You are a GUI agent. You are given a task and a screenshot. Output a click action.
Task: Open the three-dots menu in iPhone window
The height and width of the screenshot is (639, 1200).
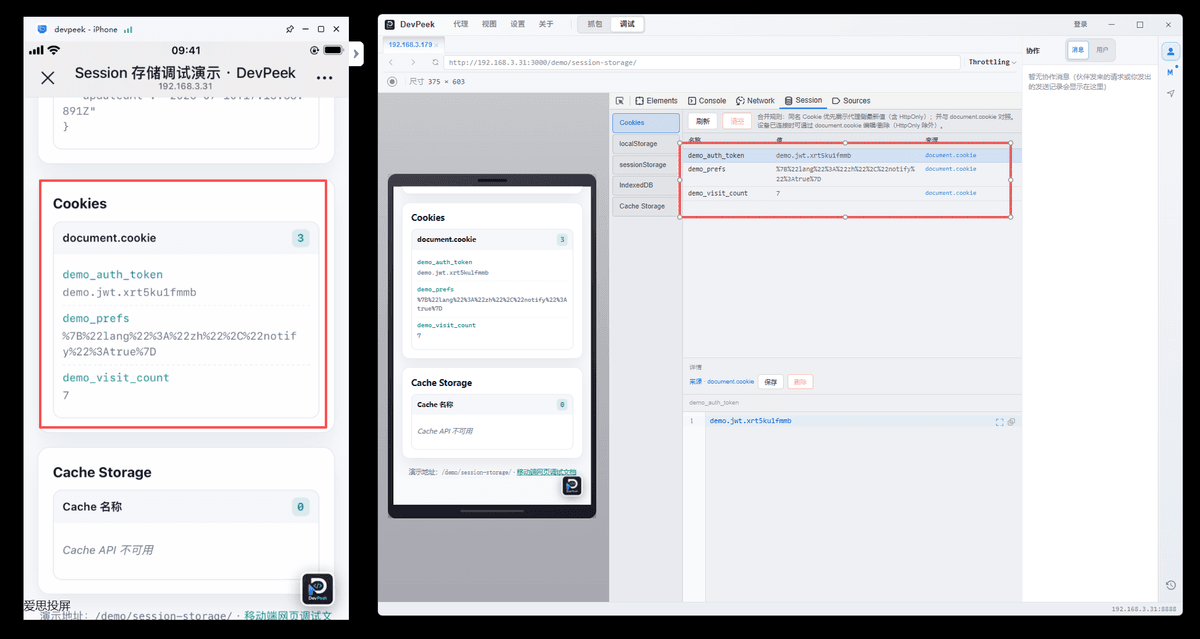324,78
